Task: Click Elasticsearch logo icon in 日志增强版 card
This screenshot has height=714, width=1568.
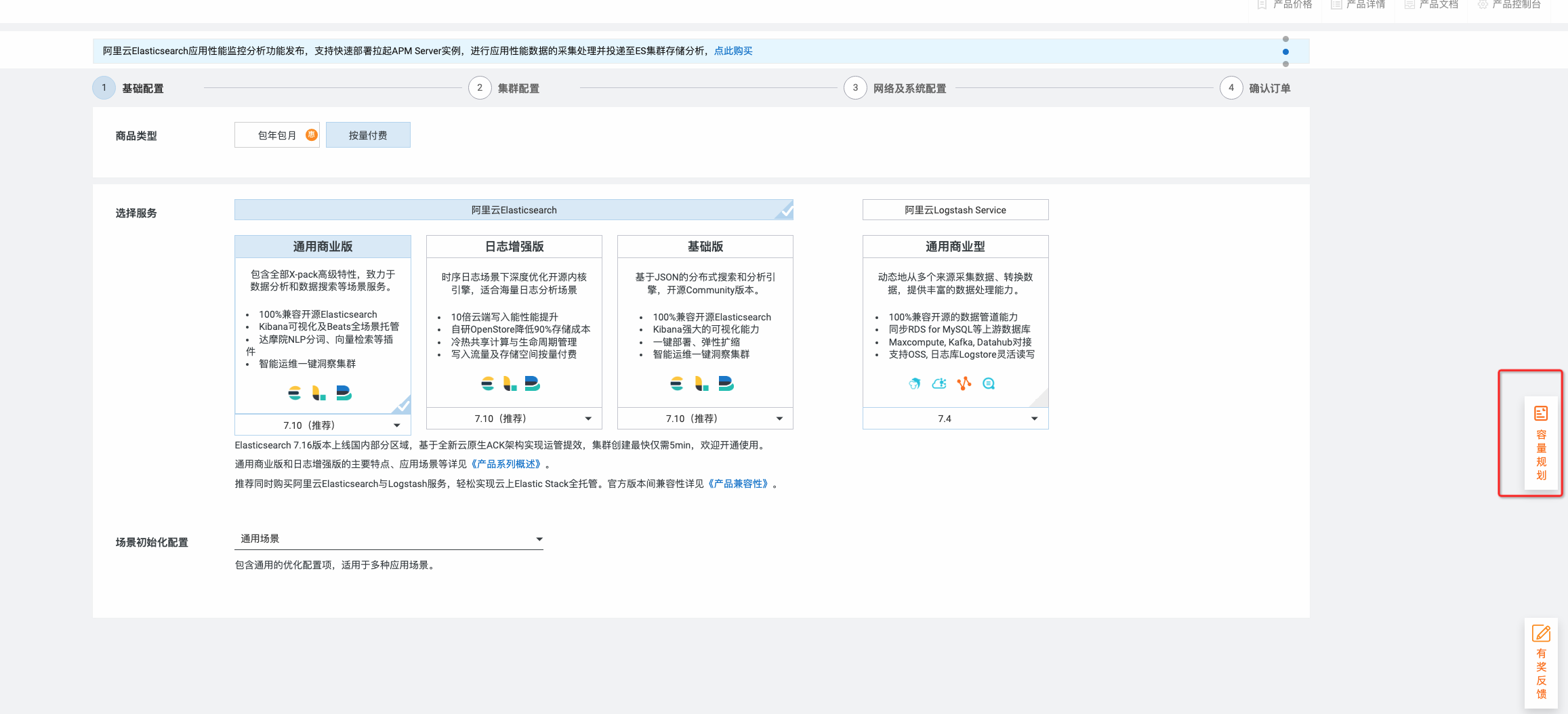Action: pos(487,384)
